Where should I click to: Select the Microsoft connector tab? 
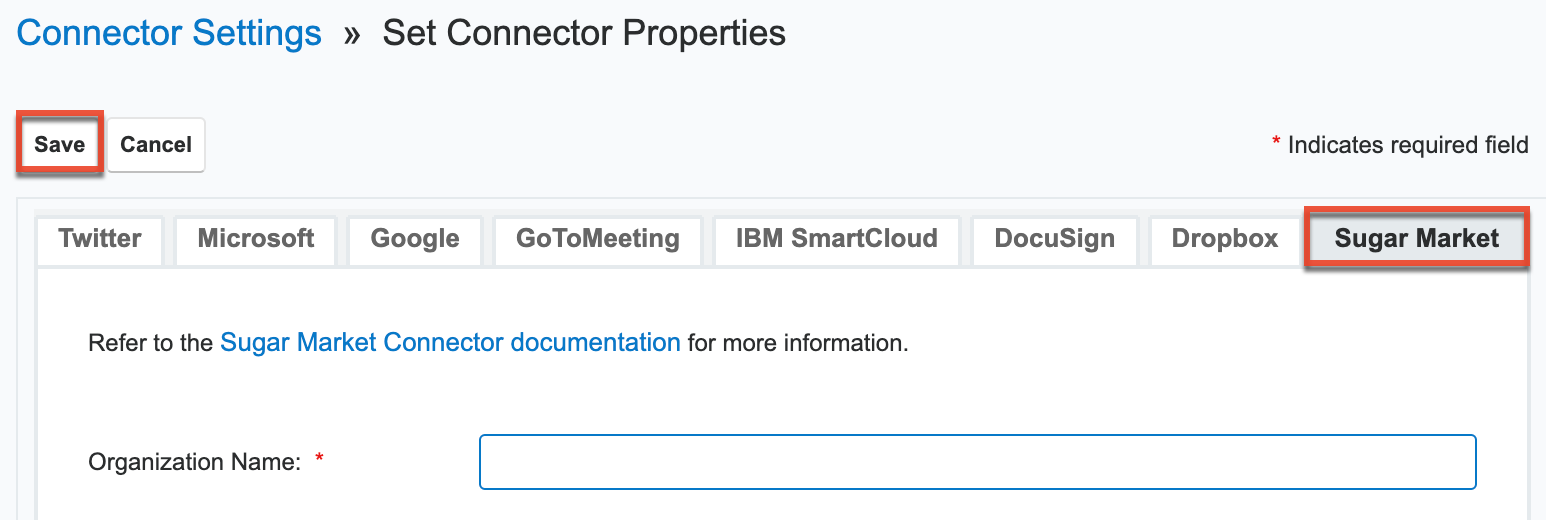256,239
